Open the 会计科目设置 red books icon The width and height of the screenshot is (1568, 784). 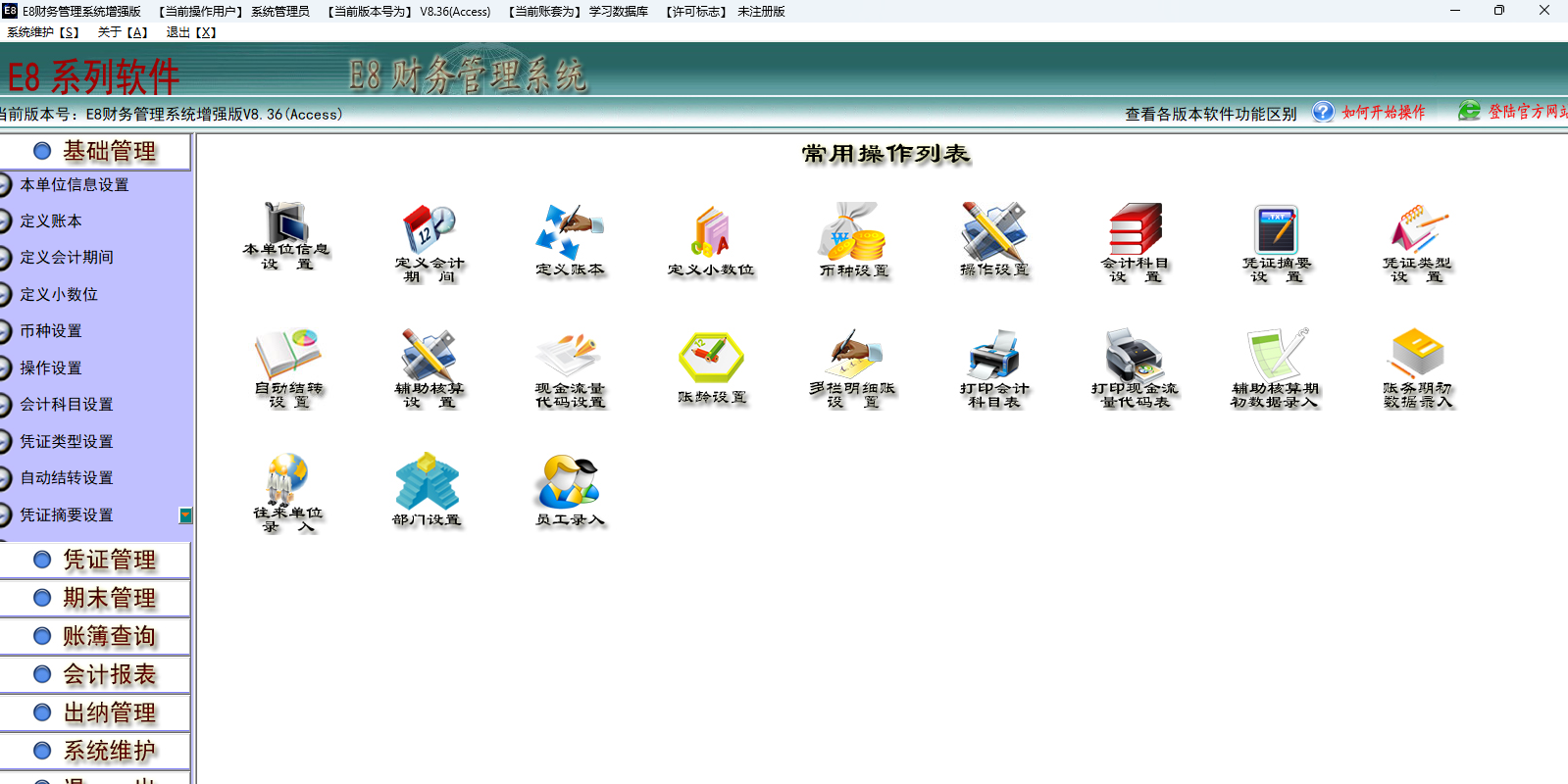1135,229
